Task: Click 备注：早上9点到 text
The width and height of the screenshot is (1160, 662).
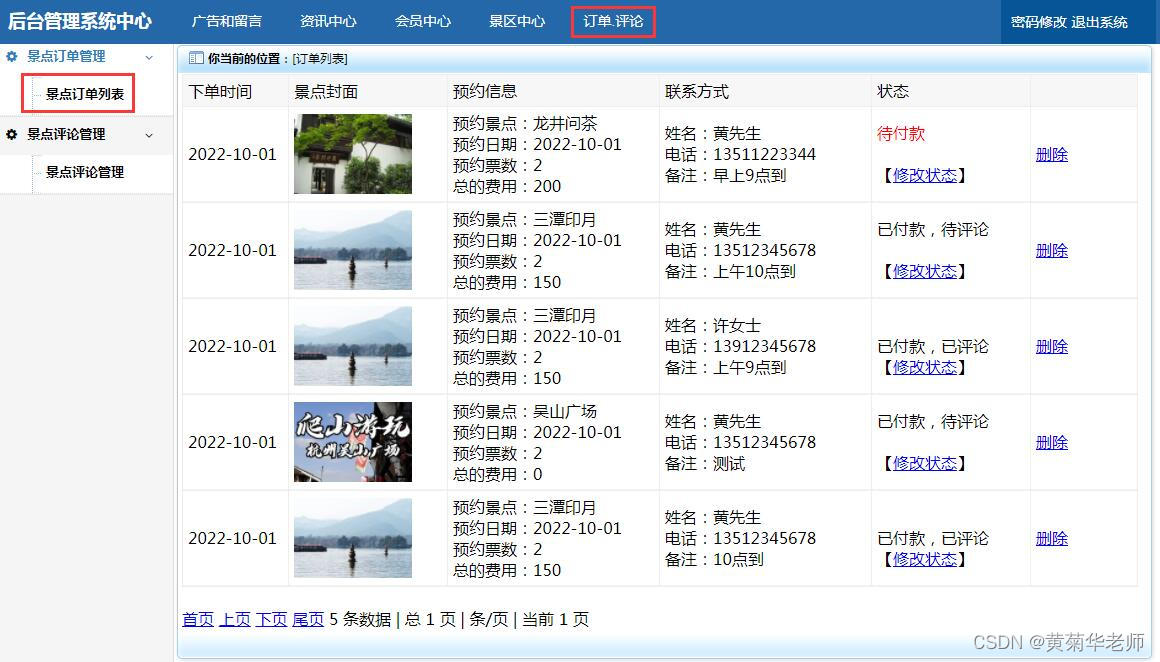Action: pyautogui.click(x=725, y=176)
